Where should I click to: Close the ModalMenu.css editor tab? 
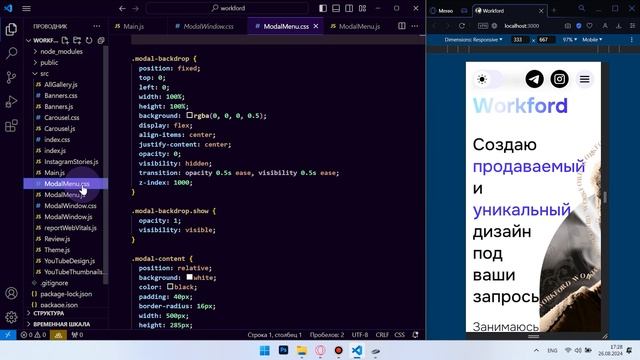click(x=316, y=26)
